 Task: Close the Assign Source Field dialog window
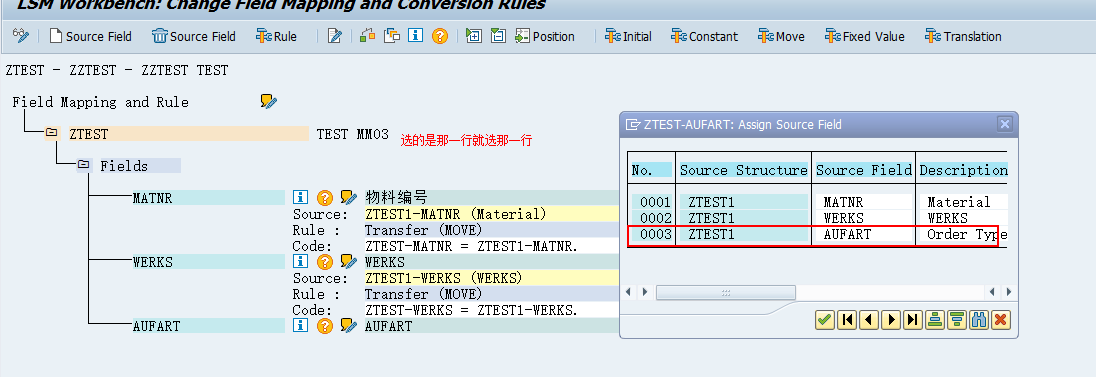click(x=1004, y=125)
